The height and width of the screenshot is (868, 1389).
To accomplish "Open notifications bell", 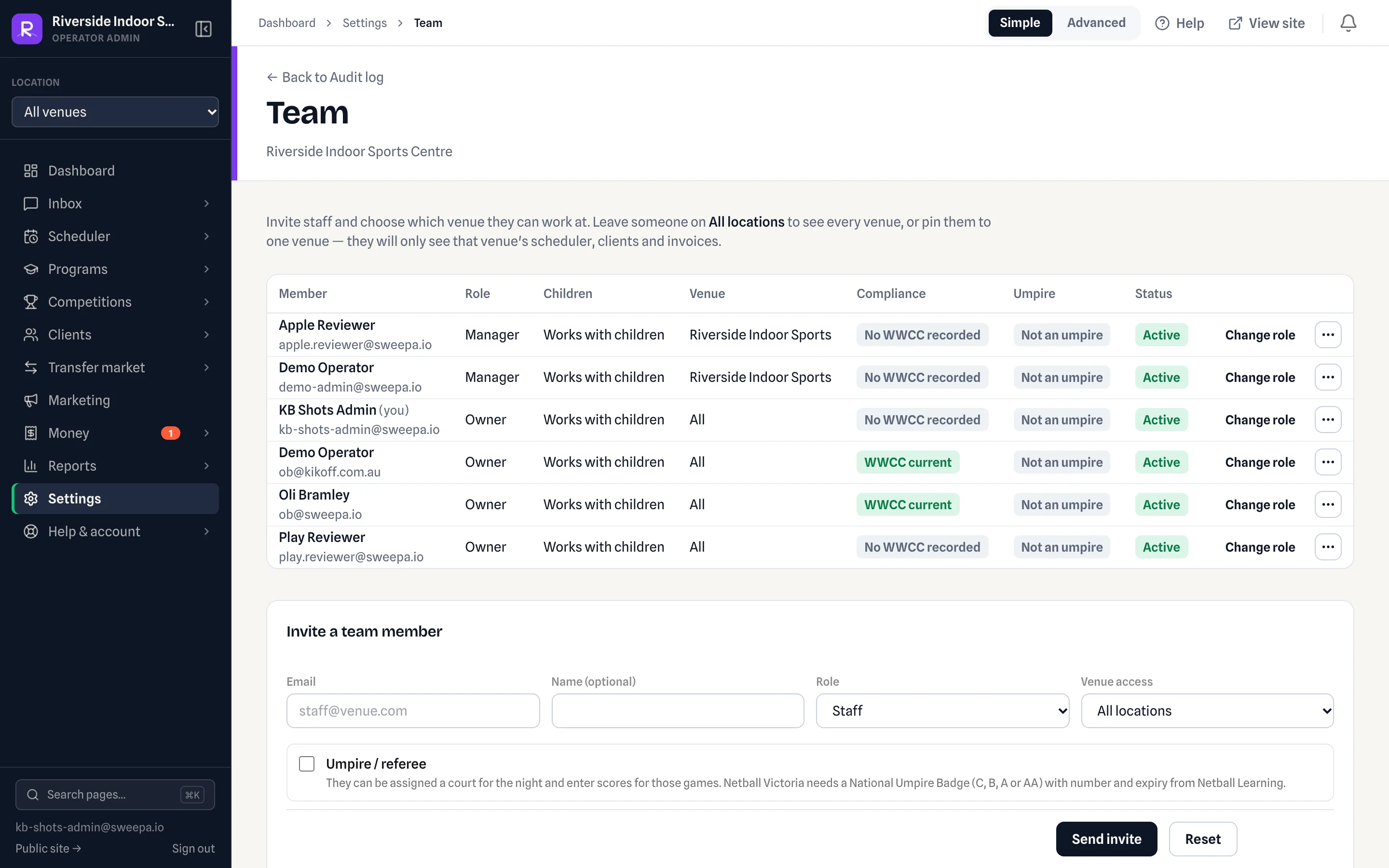I will 1348,23.
